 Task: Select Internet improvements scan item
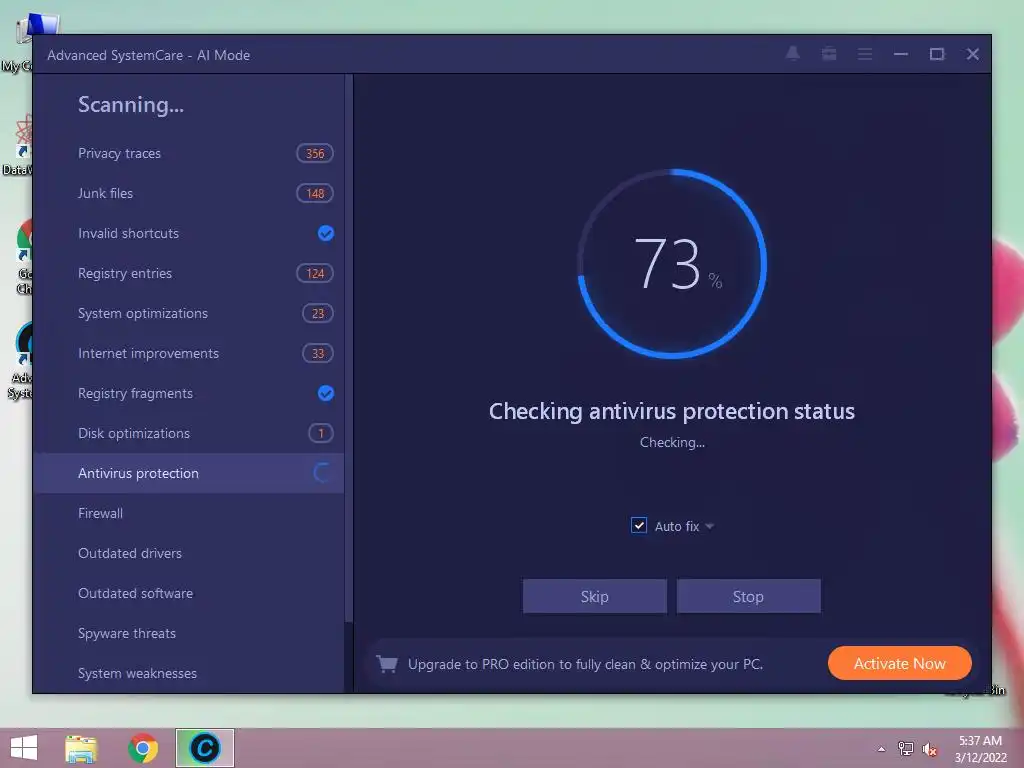click(189, 353)
